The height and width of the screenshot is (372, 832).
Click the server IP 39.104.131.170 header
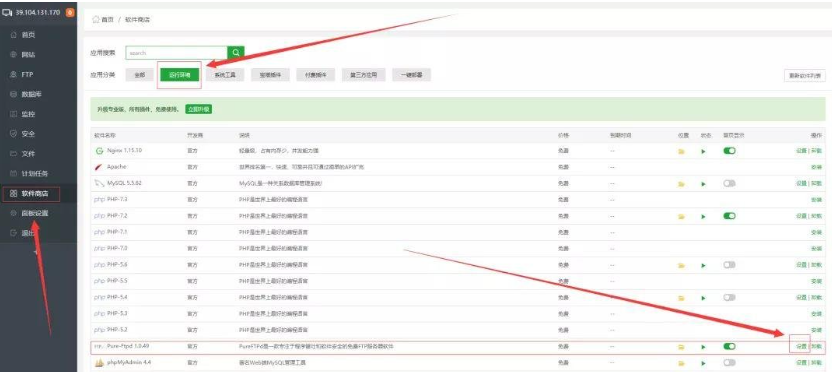(37, 12)
